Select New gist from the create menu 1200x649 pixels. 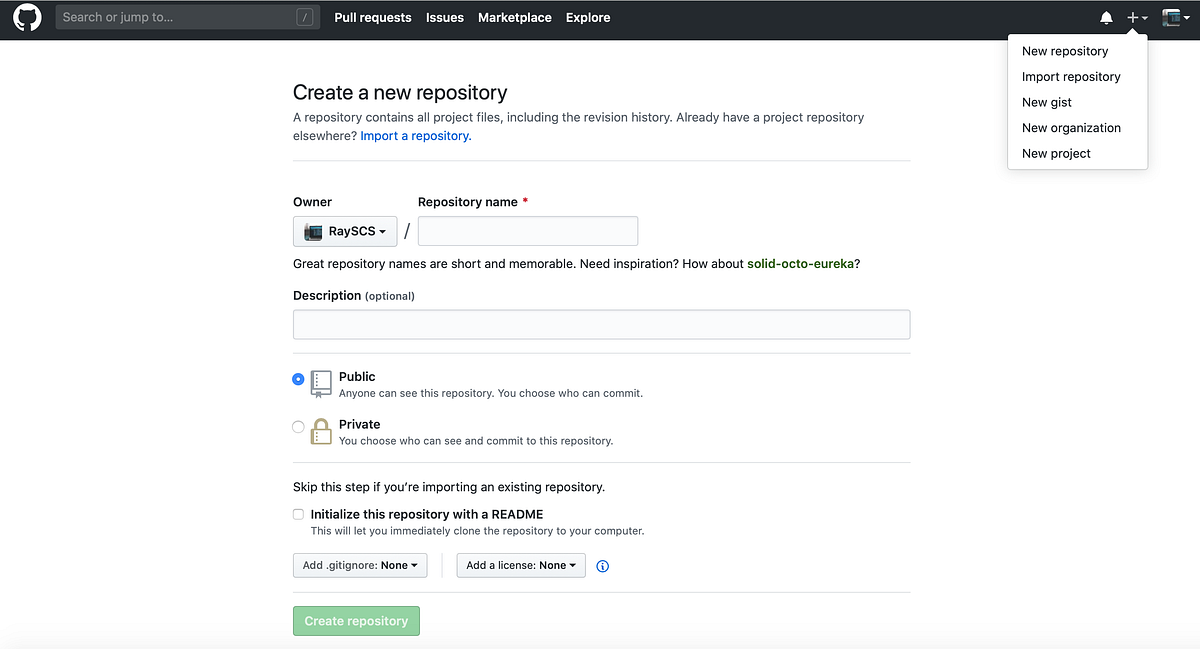(1046, 102)
